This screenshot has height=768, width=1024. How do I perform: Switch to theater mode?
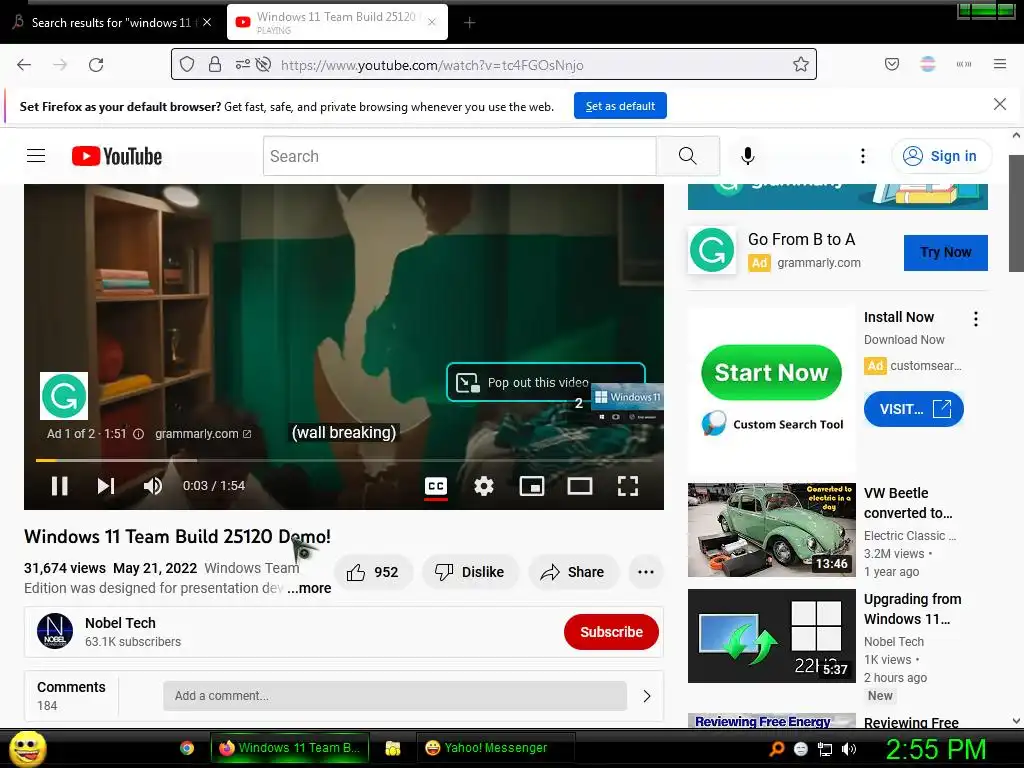(580, 486)
